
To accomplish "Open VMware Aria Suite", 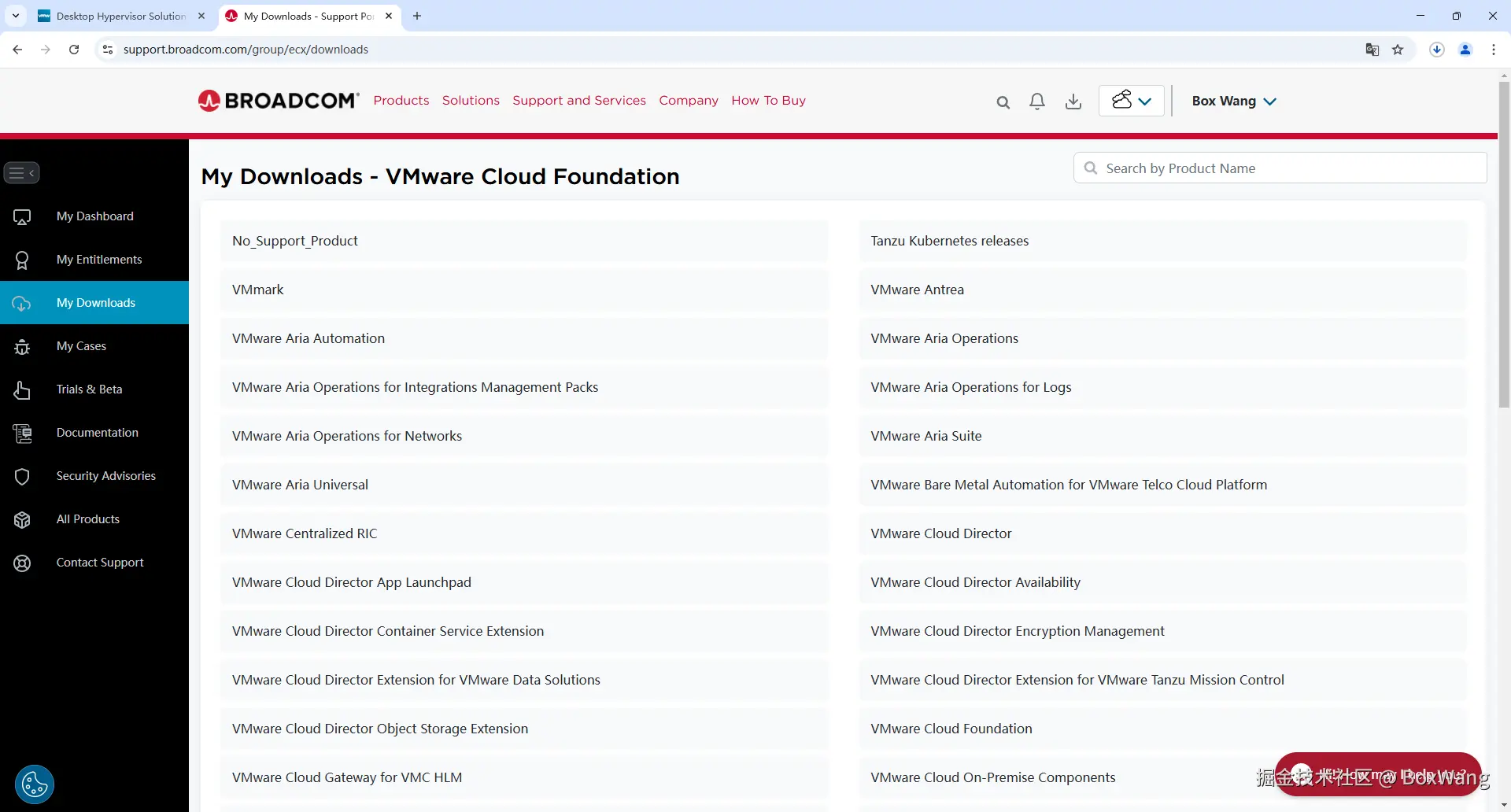I will [x=1163, y=436].
